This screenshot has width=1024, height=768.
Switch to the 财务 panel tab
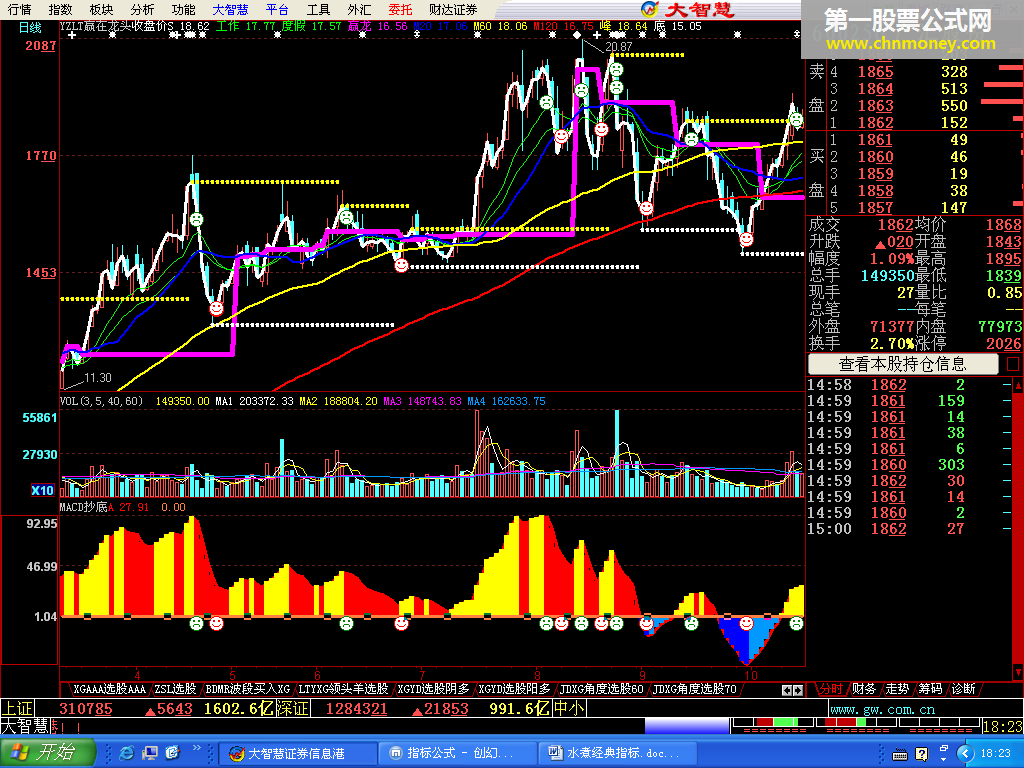pyautogui.click(x=863, y=689)
